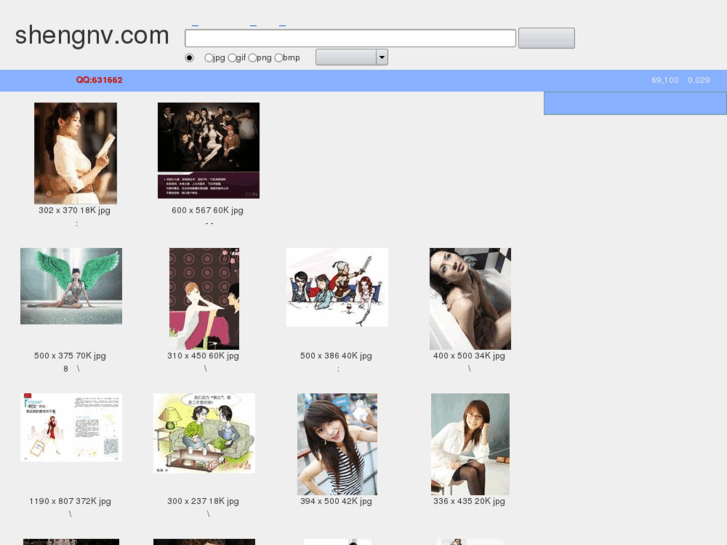Open the 302 x 370 woman reading thumbnail
Viewport: 727px width, 545px height.
coord(76,154)
